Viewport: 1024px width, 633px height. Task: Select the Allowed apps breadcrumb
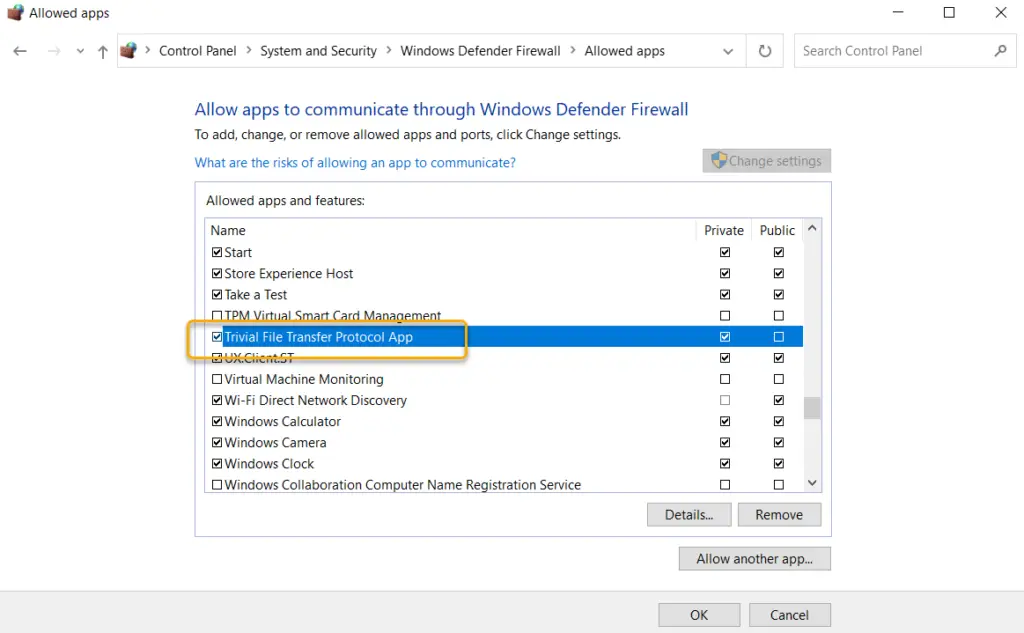pos(624,51)
